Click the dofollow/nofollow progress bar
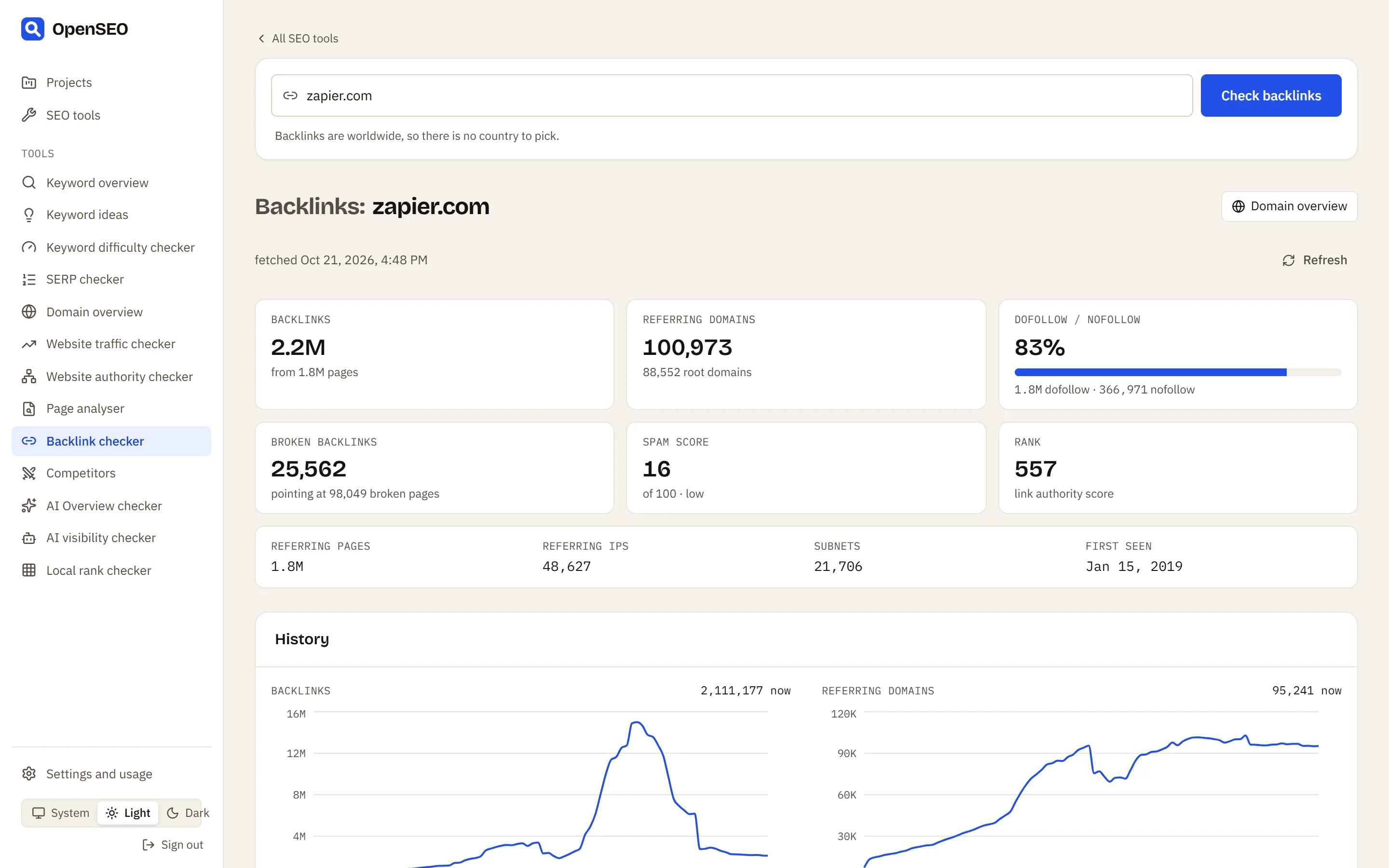This screenshot has width=1389, height=868. pos(1177,373)
